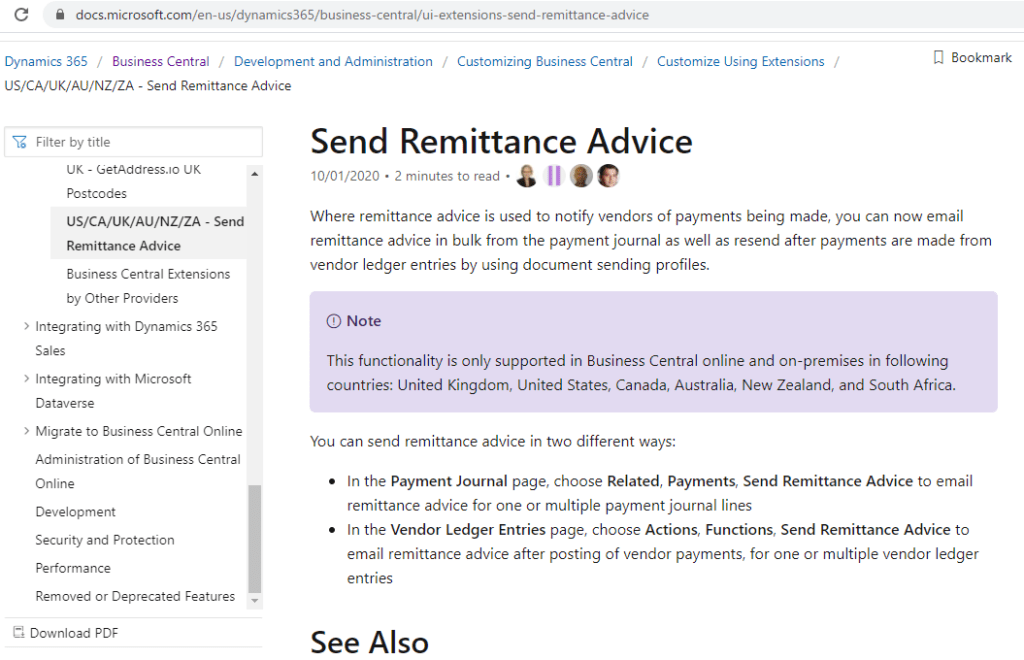The height and width of the screenshot is (660, 1024).
Task: Select Removed or Deprecated Features topic
Action: point(135,595)
